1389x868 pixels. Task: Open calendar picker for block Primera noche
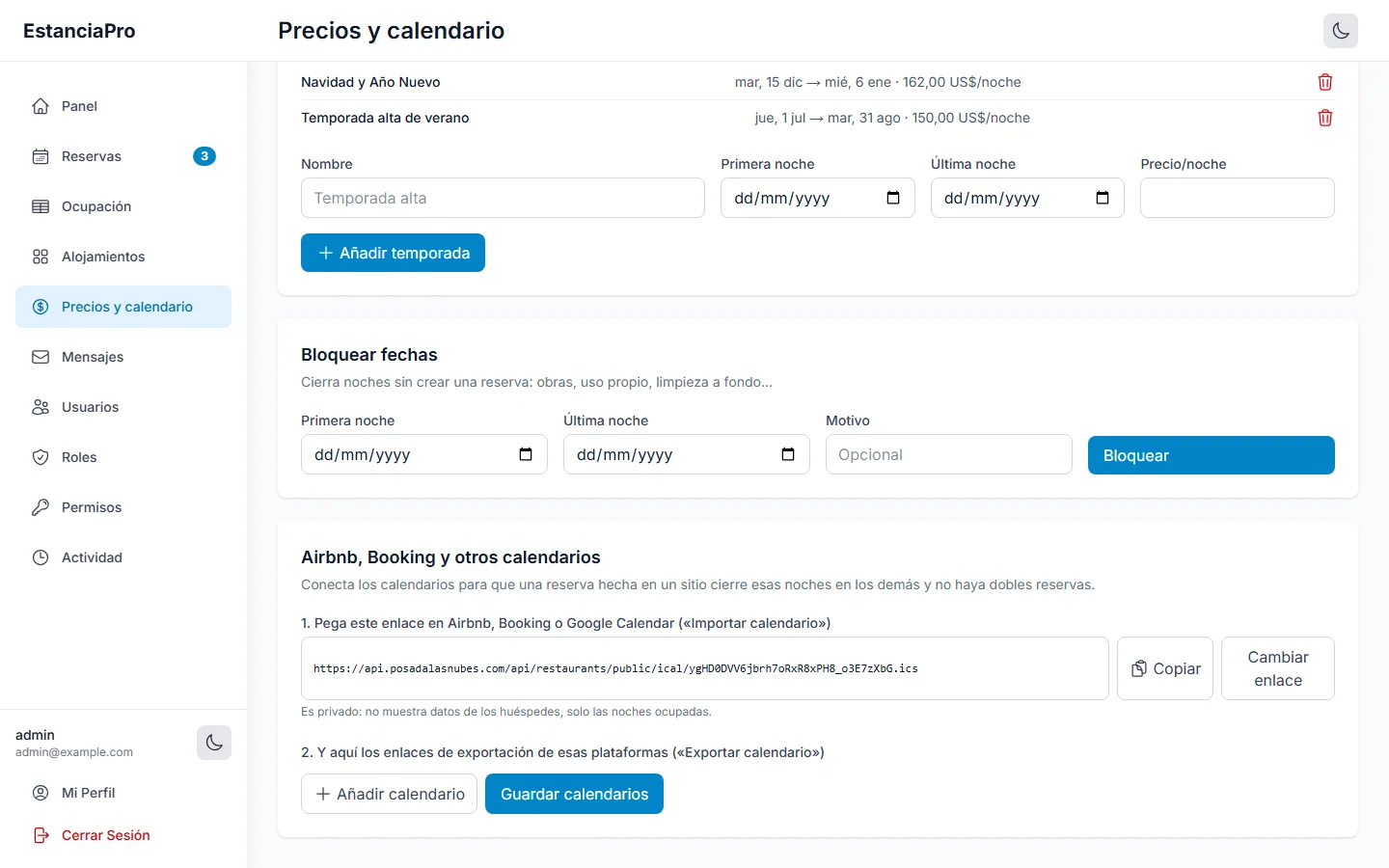pos(526,454)
